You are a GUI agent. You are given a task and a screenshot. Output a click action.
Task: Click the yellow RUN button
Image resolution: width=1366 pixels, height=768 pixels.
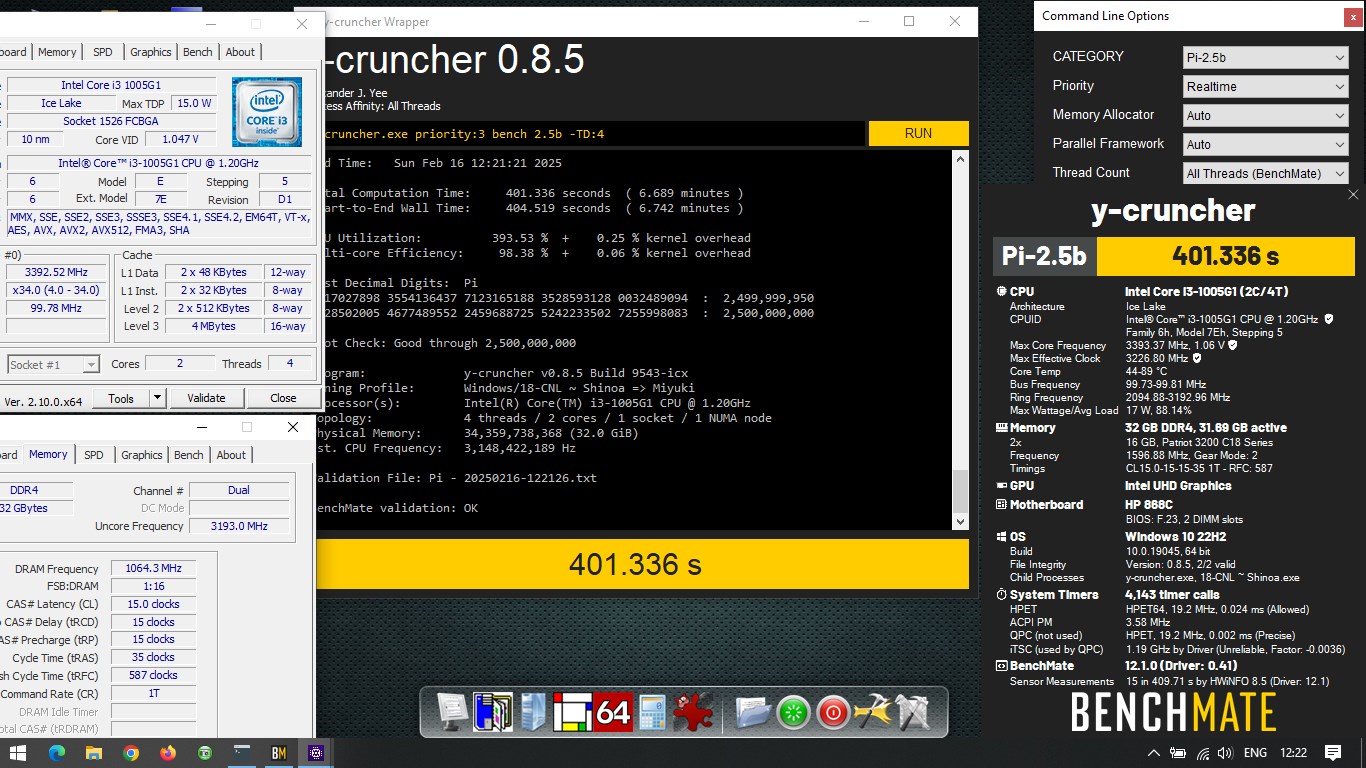918,133
